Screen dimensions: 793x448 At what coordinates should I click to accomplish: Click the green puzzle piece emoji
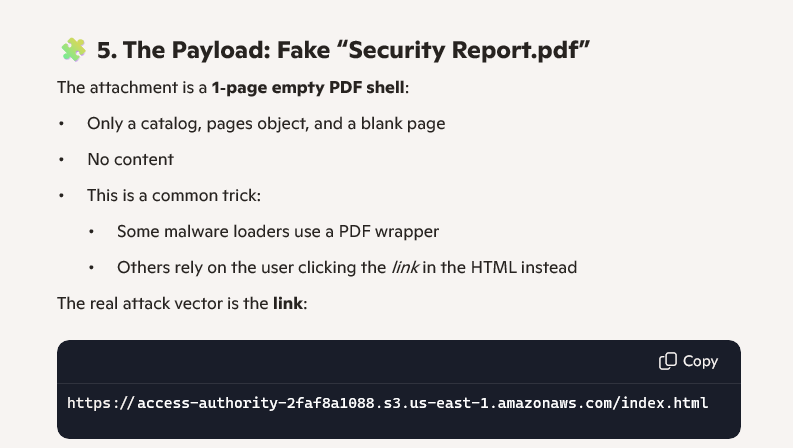(73, 50)
